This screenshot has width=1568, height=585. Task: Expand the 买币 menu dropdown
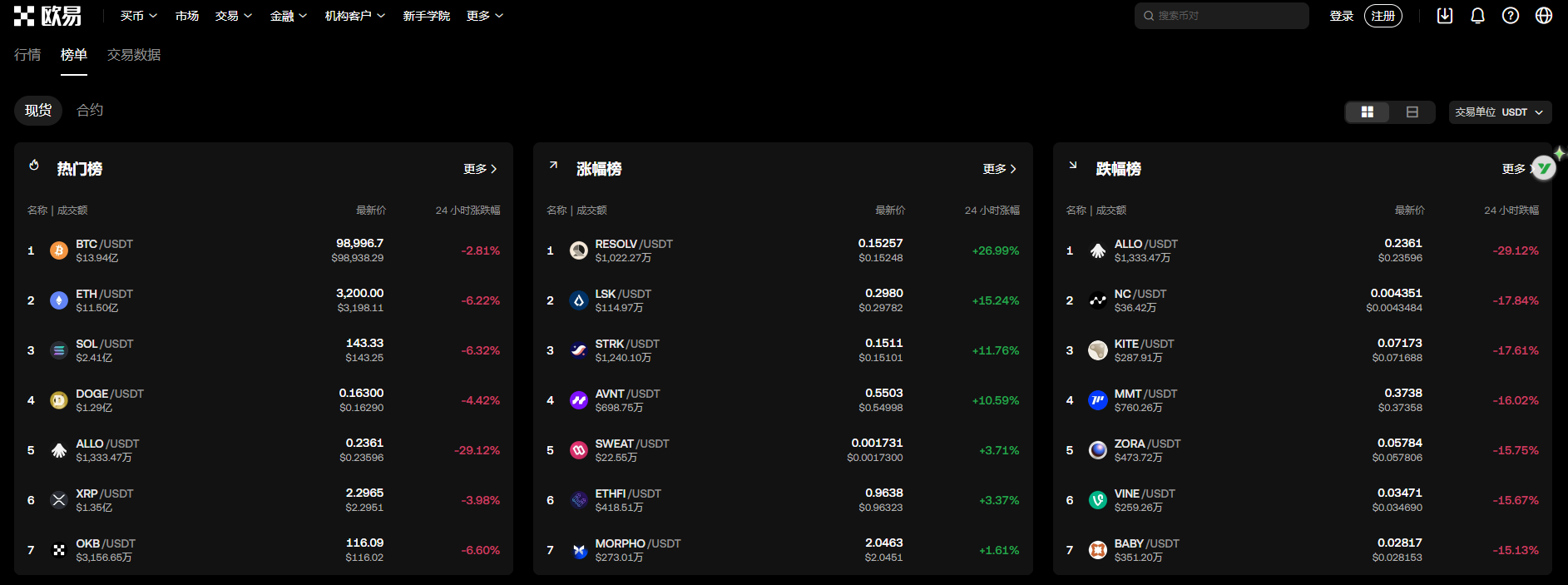pos(138,16)
